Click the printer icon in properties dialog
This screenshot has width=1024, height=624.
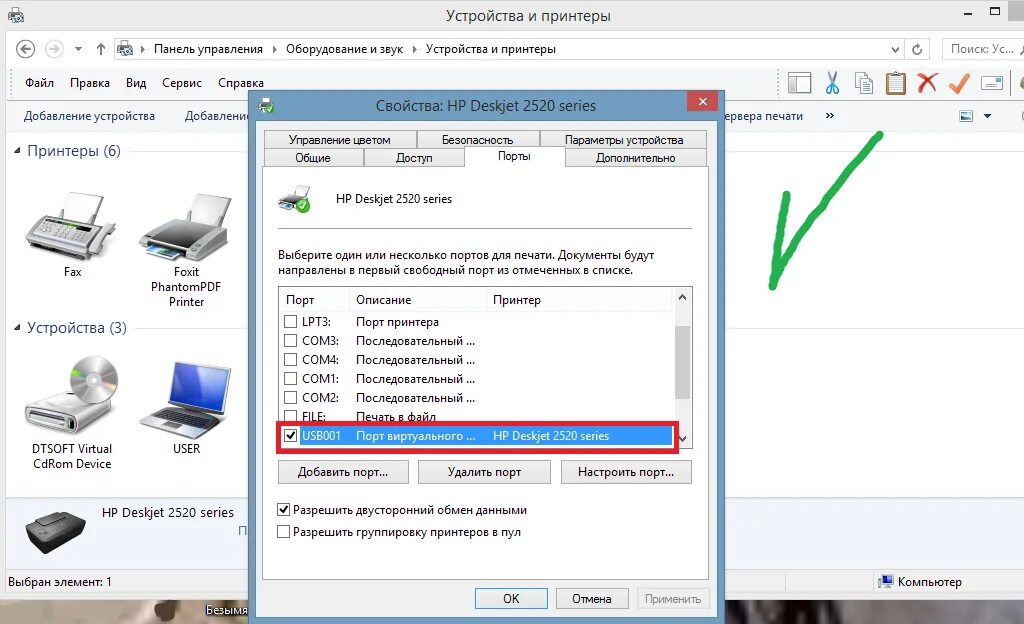point(295,198)
